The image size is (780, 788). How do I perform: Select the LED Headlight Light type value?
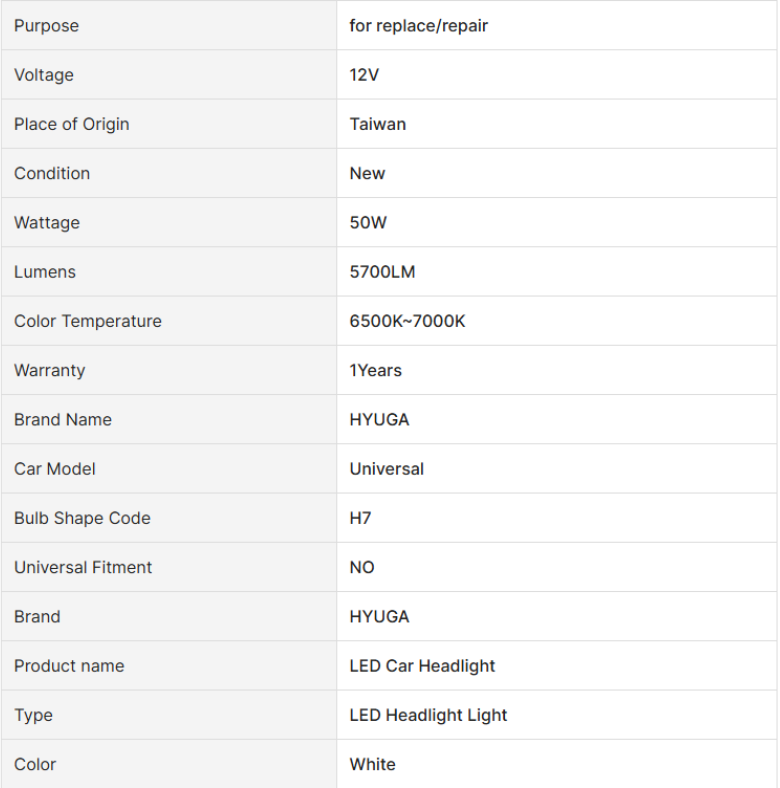pos(428,715)
